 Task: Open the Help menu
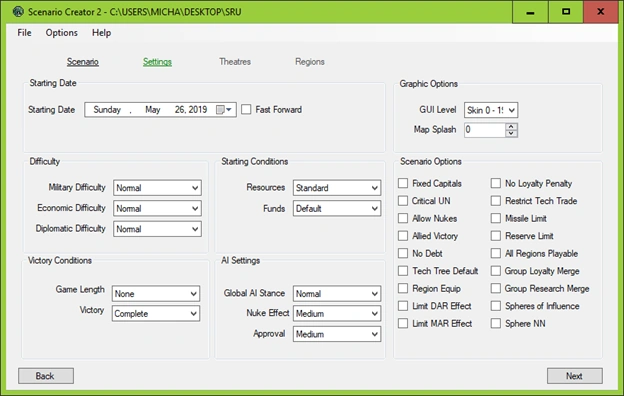pos(101,33)
